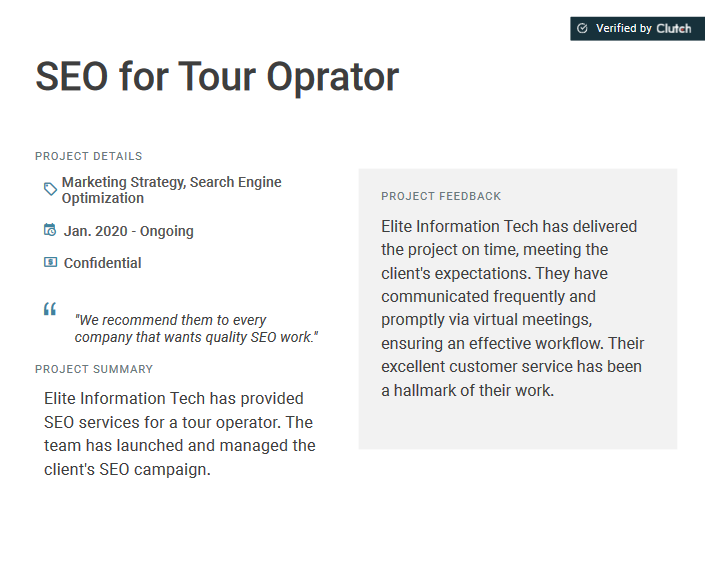Click the checkmark icon in Verified badge
Screen dimensions: 705x586
582,28
